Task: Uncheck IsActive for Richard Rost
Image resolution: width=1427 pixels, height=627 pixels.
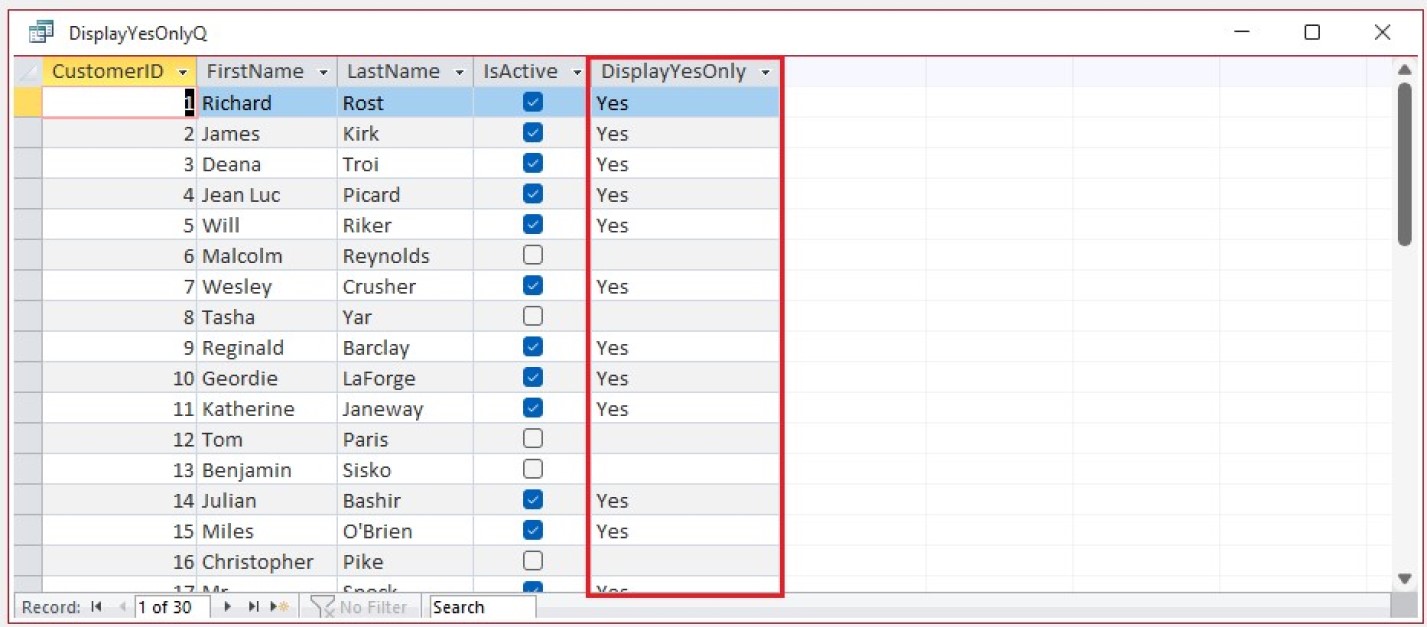Action: [532, 102]
